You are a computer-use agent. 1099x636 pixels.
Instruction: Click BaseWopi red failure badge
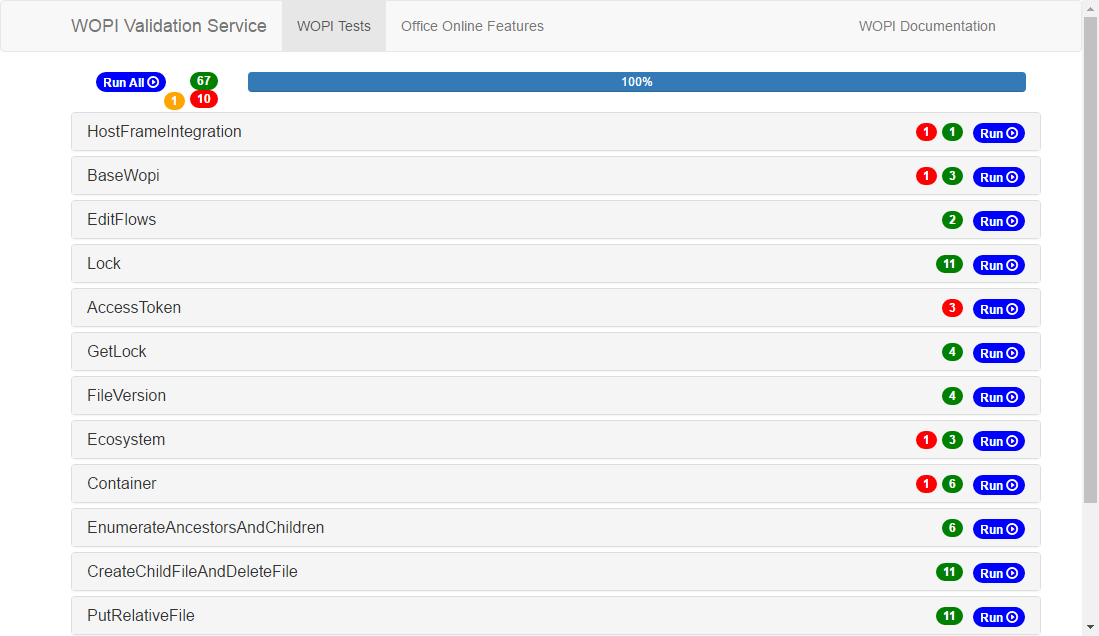pyautogui.click(x=926, y=176)
